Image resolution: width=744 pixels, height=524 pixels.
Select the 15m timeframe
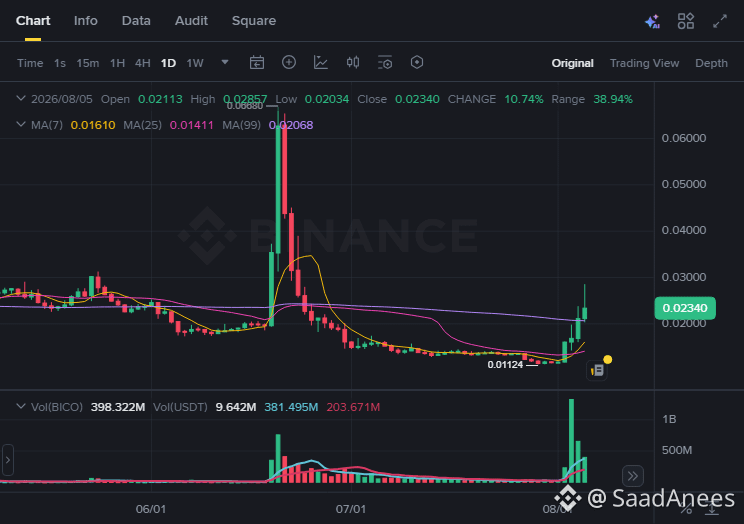click(x=88, y=63)
